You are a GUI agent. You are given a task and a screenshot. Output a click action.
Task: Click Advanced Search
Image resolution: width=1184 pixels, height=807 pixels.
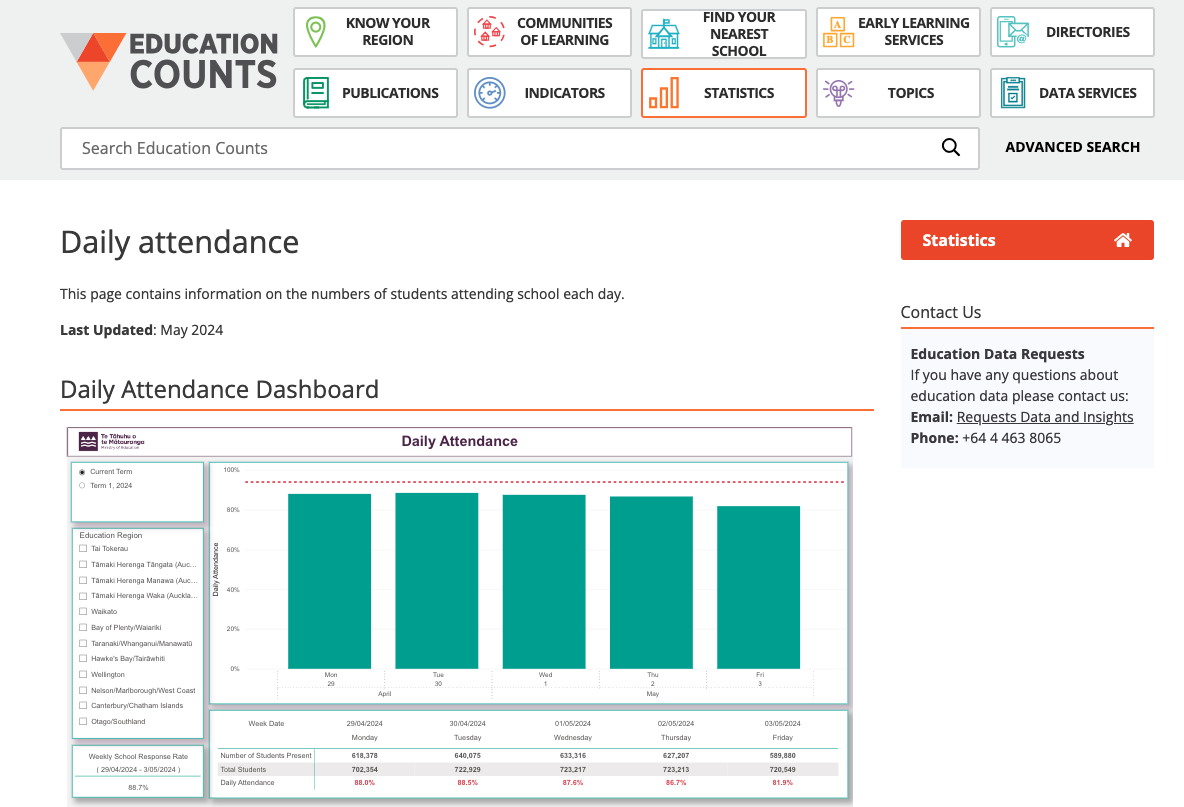click(1072, 147)
